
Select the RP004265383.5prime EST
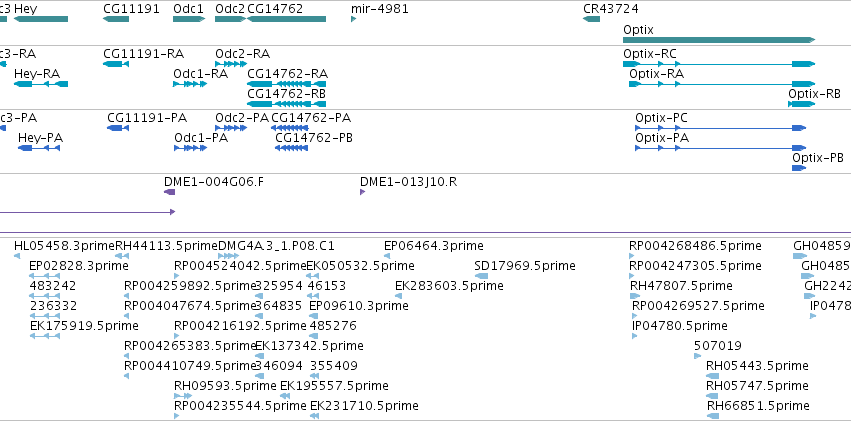click(x=126, y=356)
